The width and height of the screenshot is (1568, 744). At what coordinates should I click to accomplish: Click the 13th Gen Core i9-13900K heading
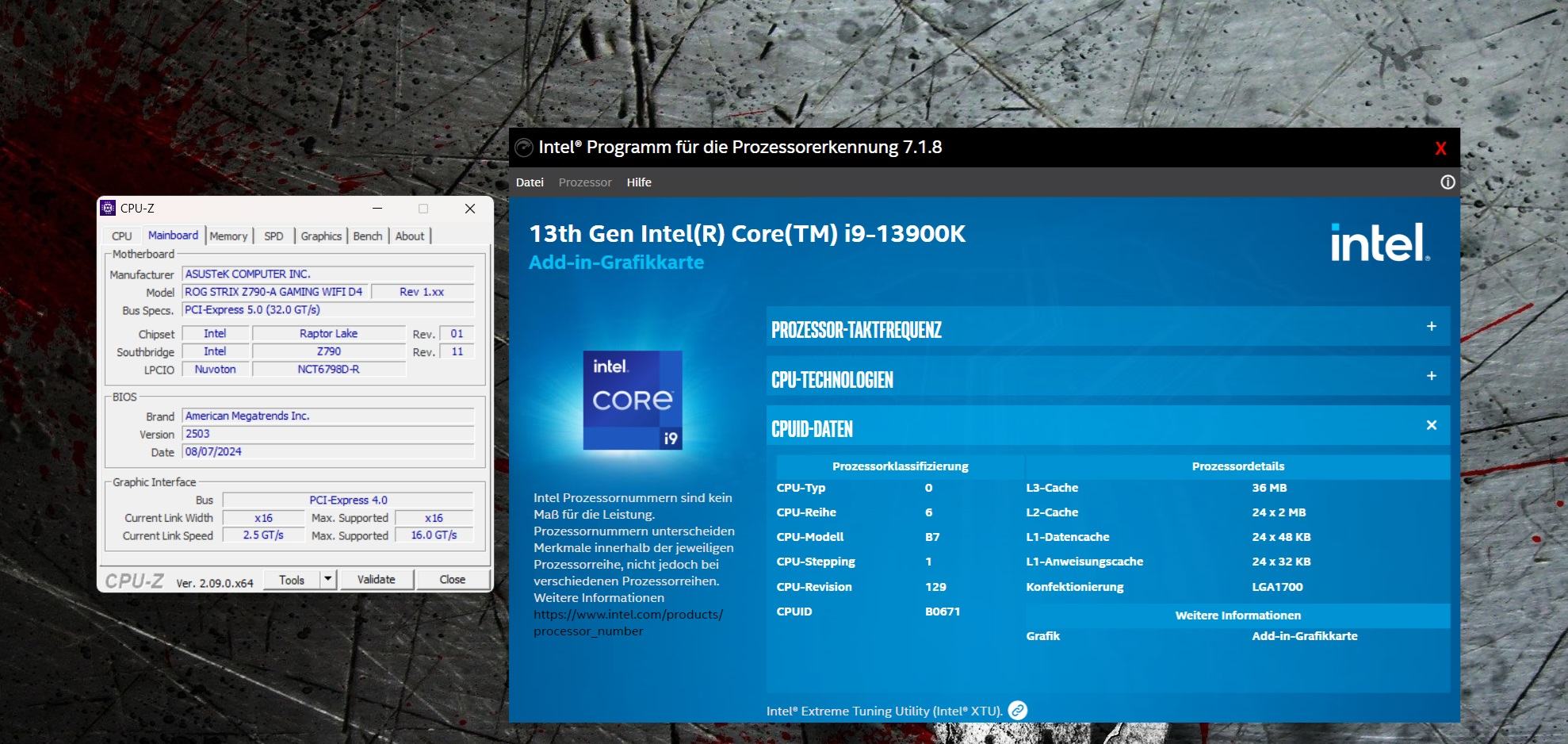click(x=748, y=234)
